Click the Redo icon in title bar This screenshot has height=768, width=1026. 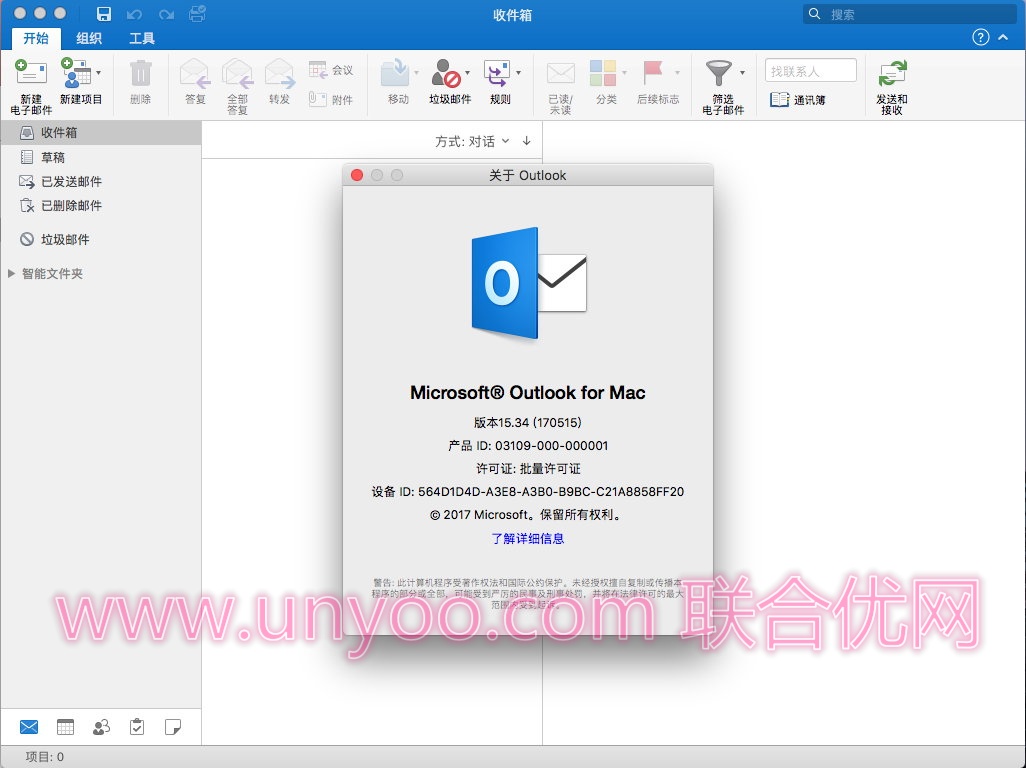[x=166, y=14]
